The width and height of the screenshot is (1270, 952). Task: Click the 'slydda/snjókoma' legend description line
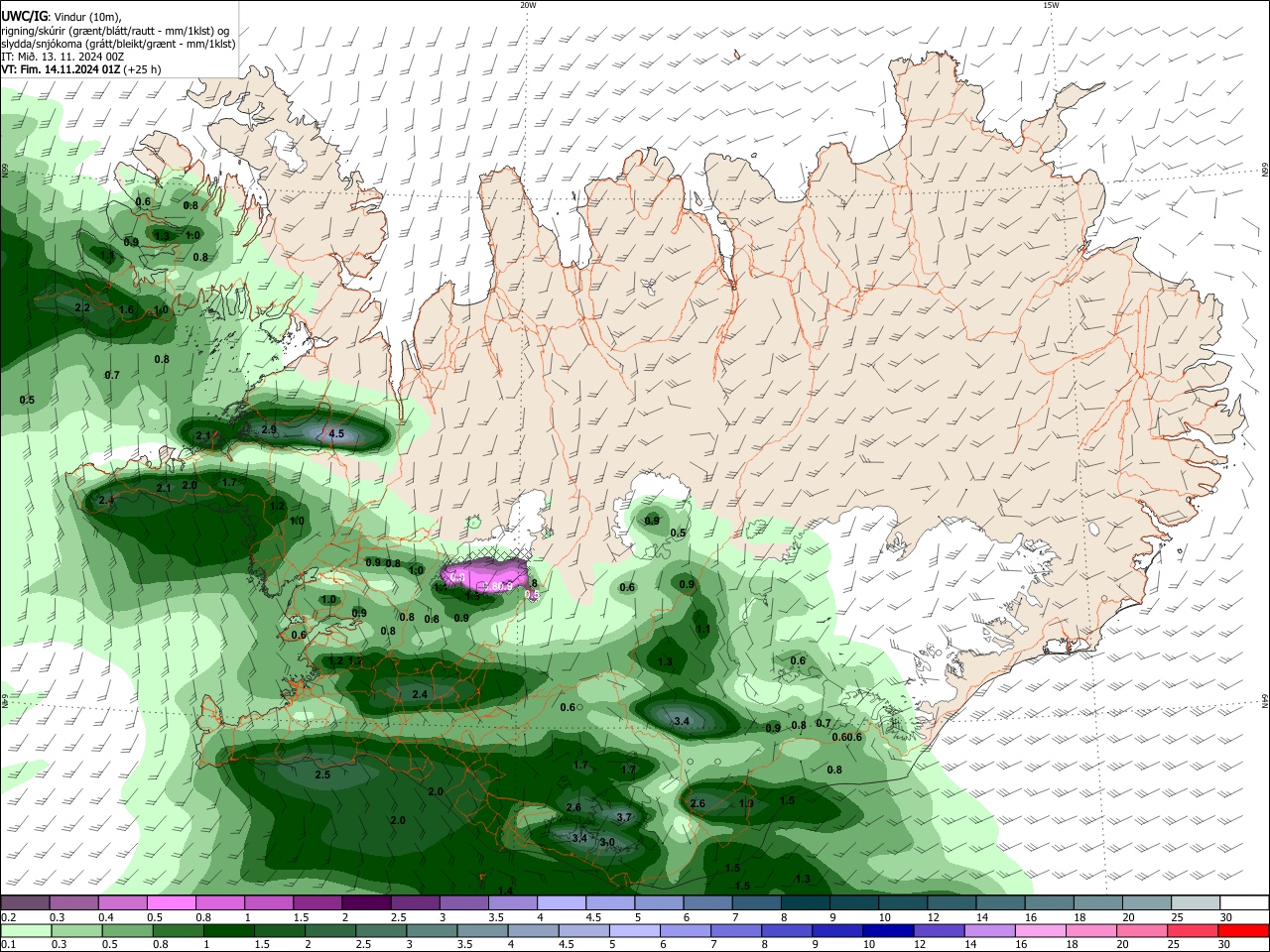pos(118,44)
